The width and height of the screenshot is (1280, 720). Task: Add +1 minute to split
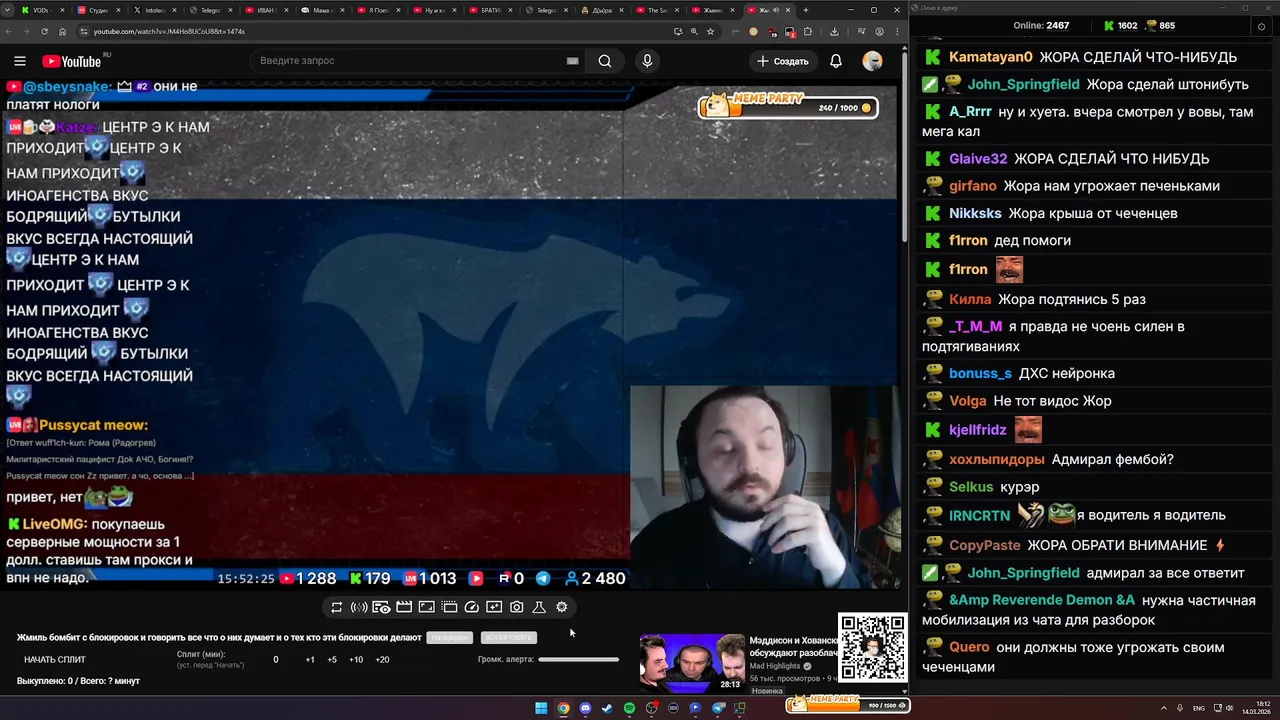pyautogui.click(x=310, y=659)
